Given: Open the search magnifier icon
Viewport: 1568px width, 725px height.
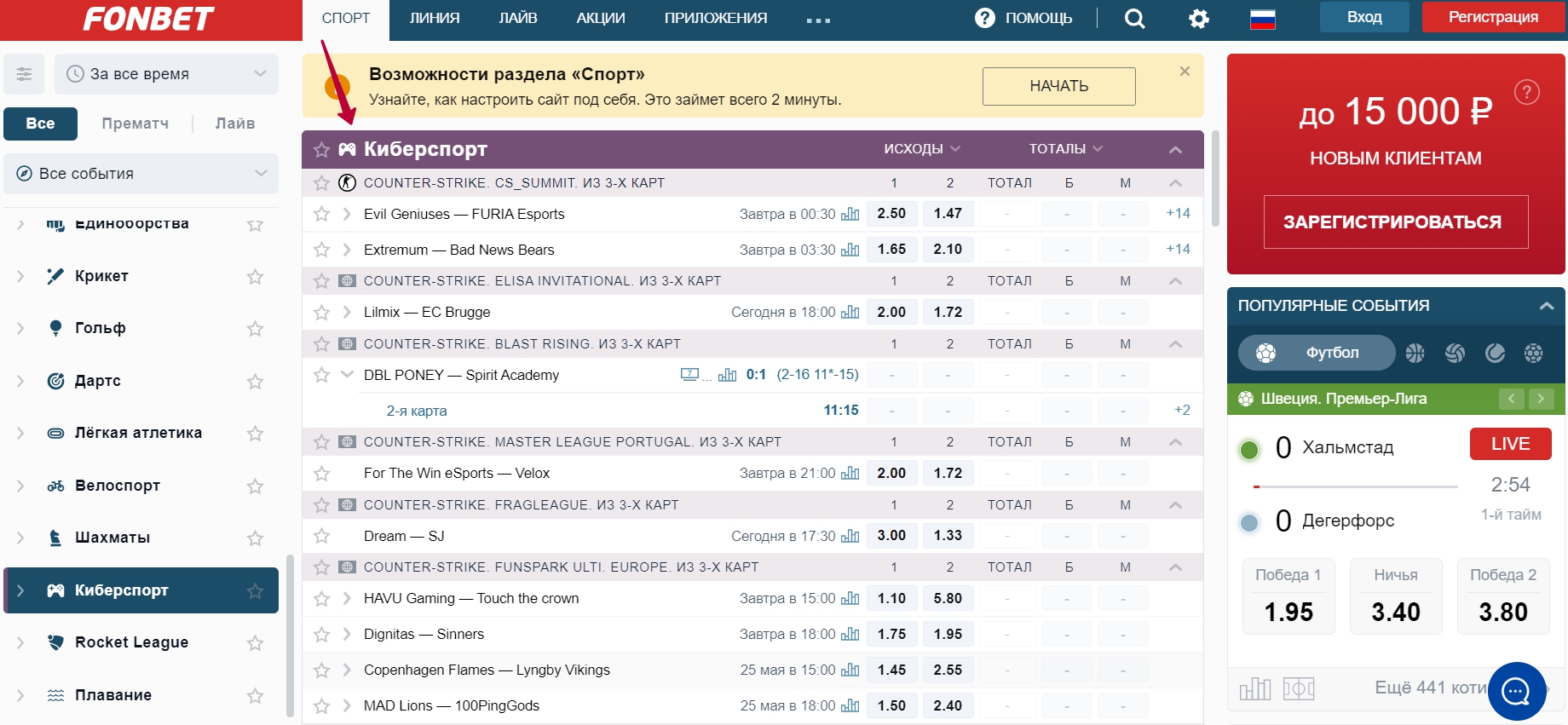Looking at the screenshot, I should pos(1134,19).
